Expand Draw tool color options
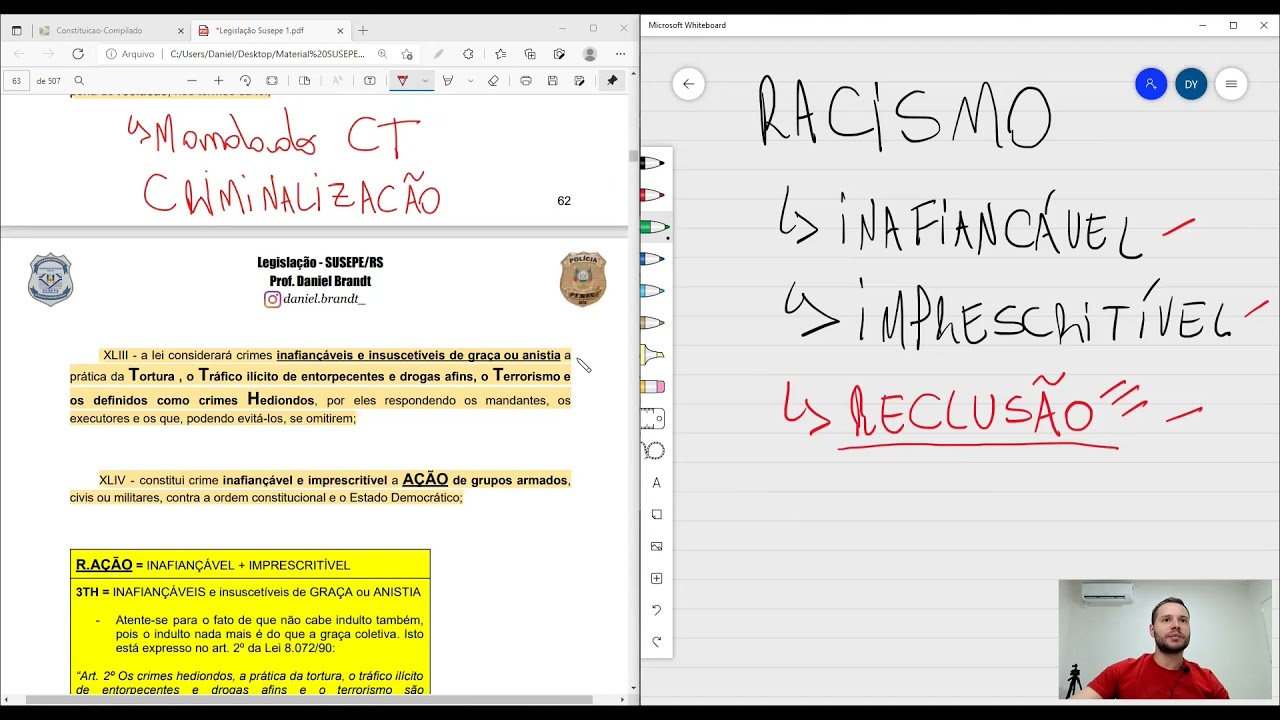This screenshot has height=720, width=1280. (425, 81)
